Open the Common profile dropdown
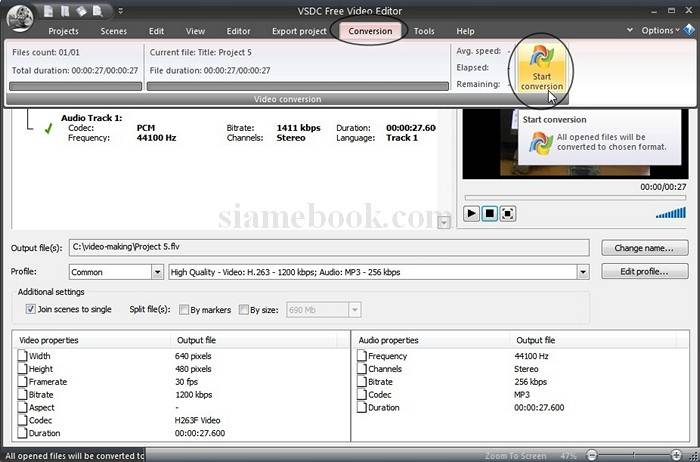Screen dimensions: 700x462 (x=157, y=272)
